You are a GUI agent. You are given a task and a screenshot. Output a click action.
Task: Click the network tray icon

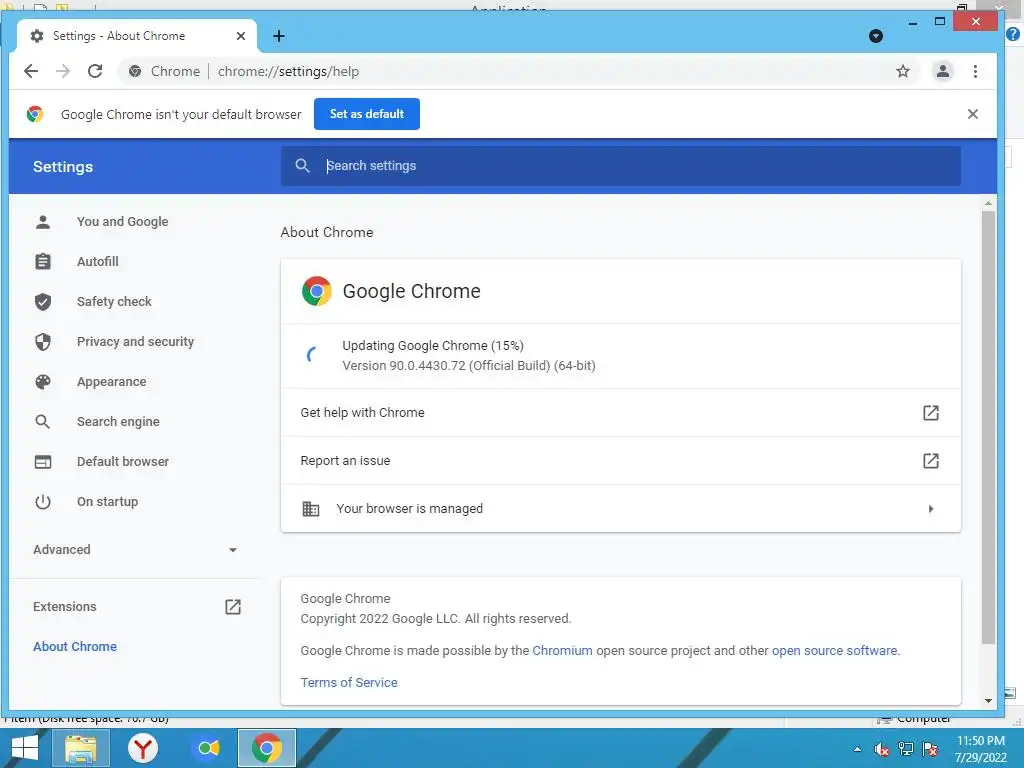(x=906, y=749)
